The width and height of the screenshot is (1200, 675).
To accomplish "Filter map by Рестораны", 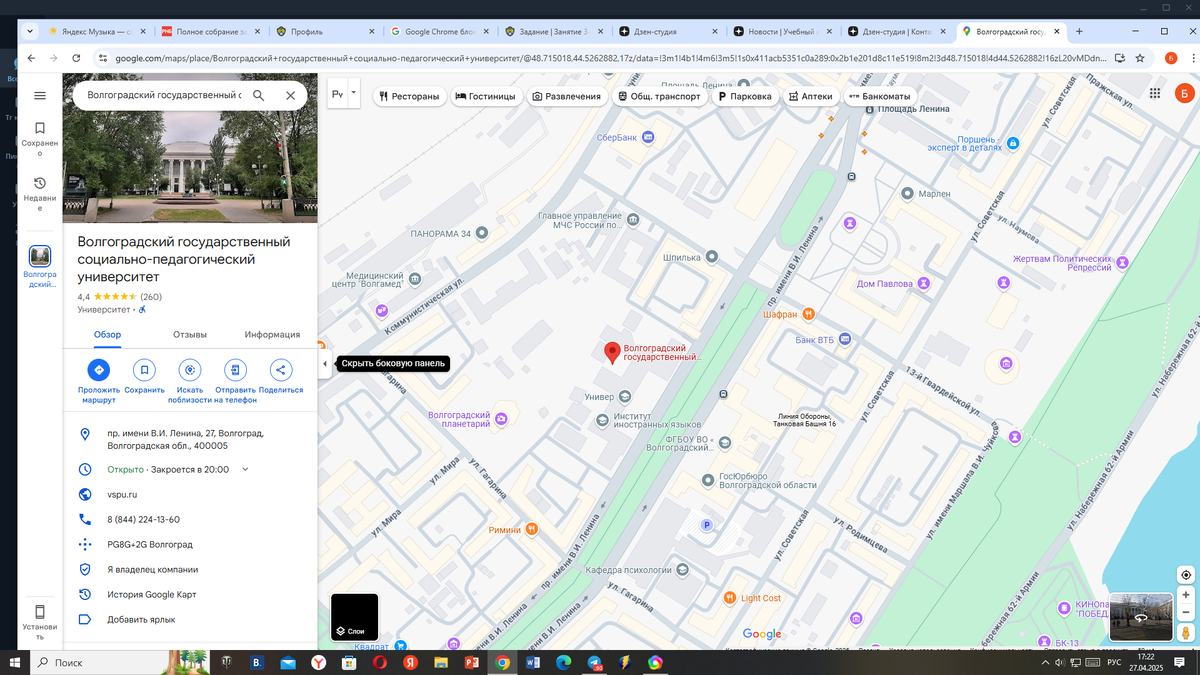I will (x=410, y=96).
